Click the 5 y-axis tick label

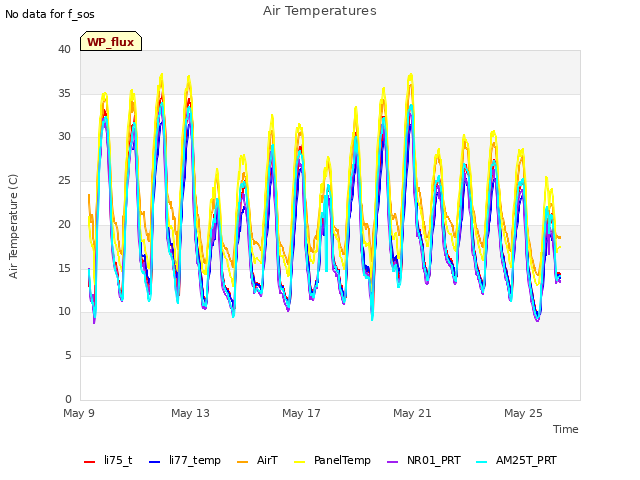click(68, 356)
